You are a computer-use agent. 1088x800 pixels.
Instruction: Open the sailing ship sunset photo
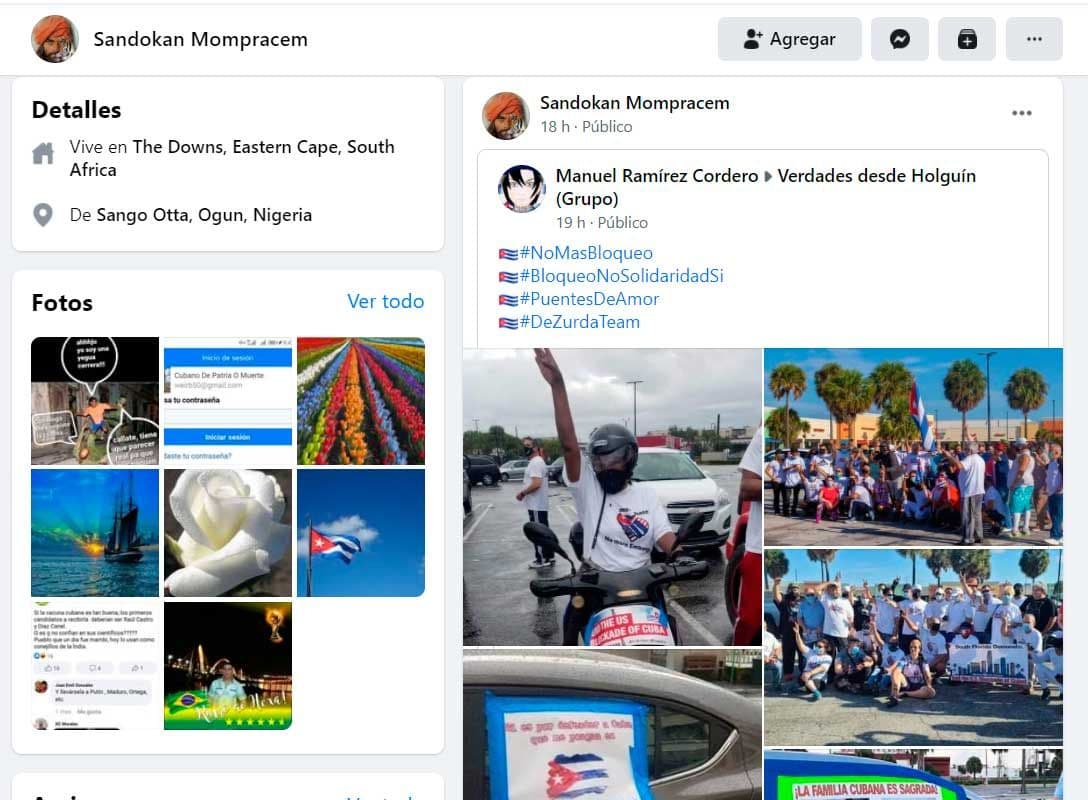click(95, 533)
